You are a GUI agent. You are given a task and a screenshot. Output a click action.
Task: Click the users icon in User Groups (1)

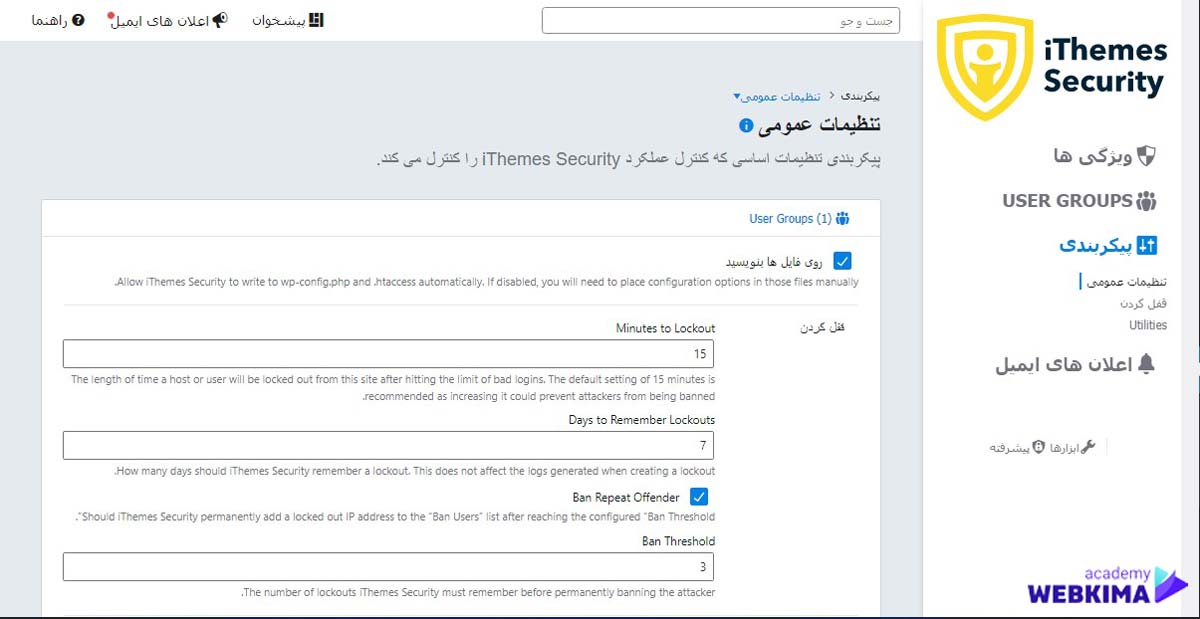tap(842, 218)
